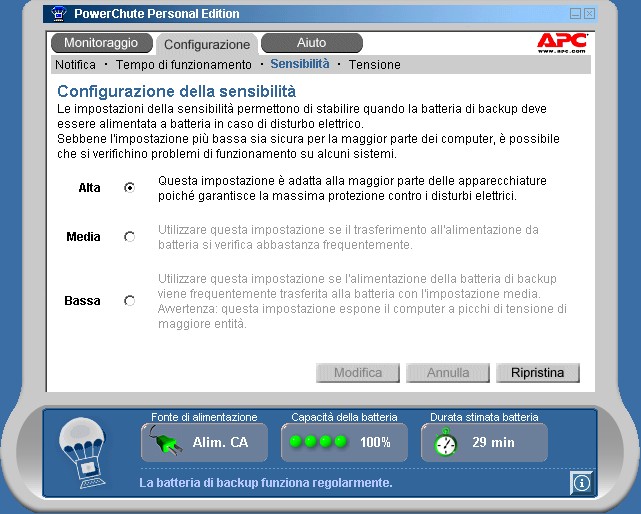Click the green power plug icon
The image size is (641, 514).
[166, 441]
